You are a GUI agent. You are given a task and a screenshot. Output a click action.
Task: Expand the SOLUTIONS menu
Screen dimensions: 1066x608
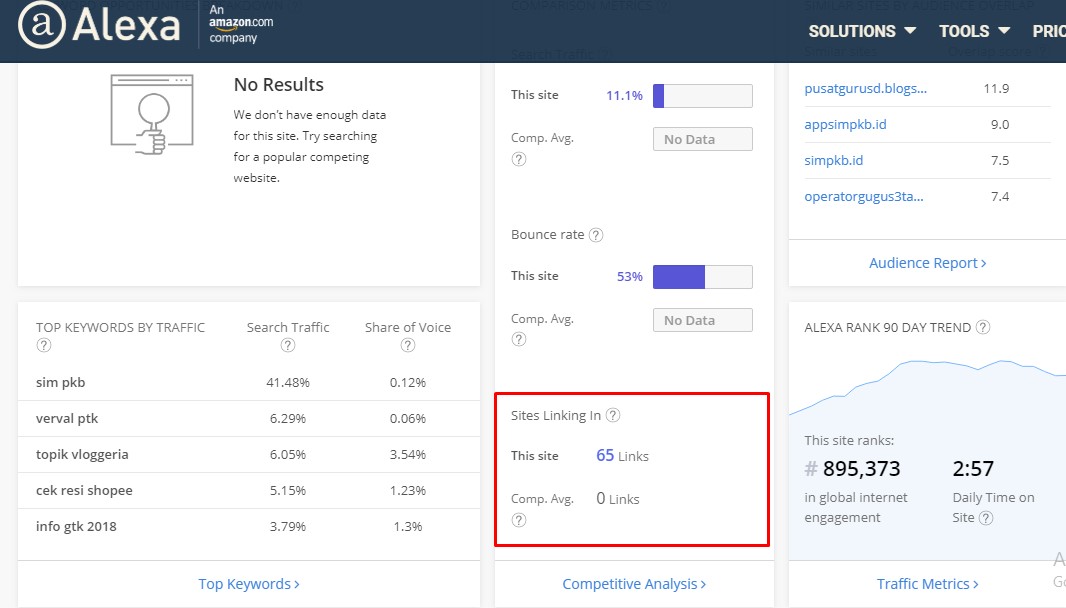[x=862, y=31]
